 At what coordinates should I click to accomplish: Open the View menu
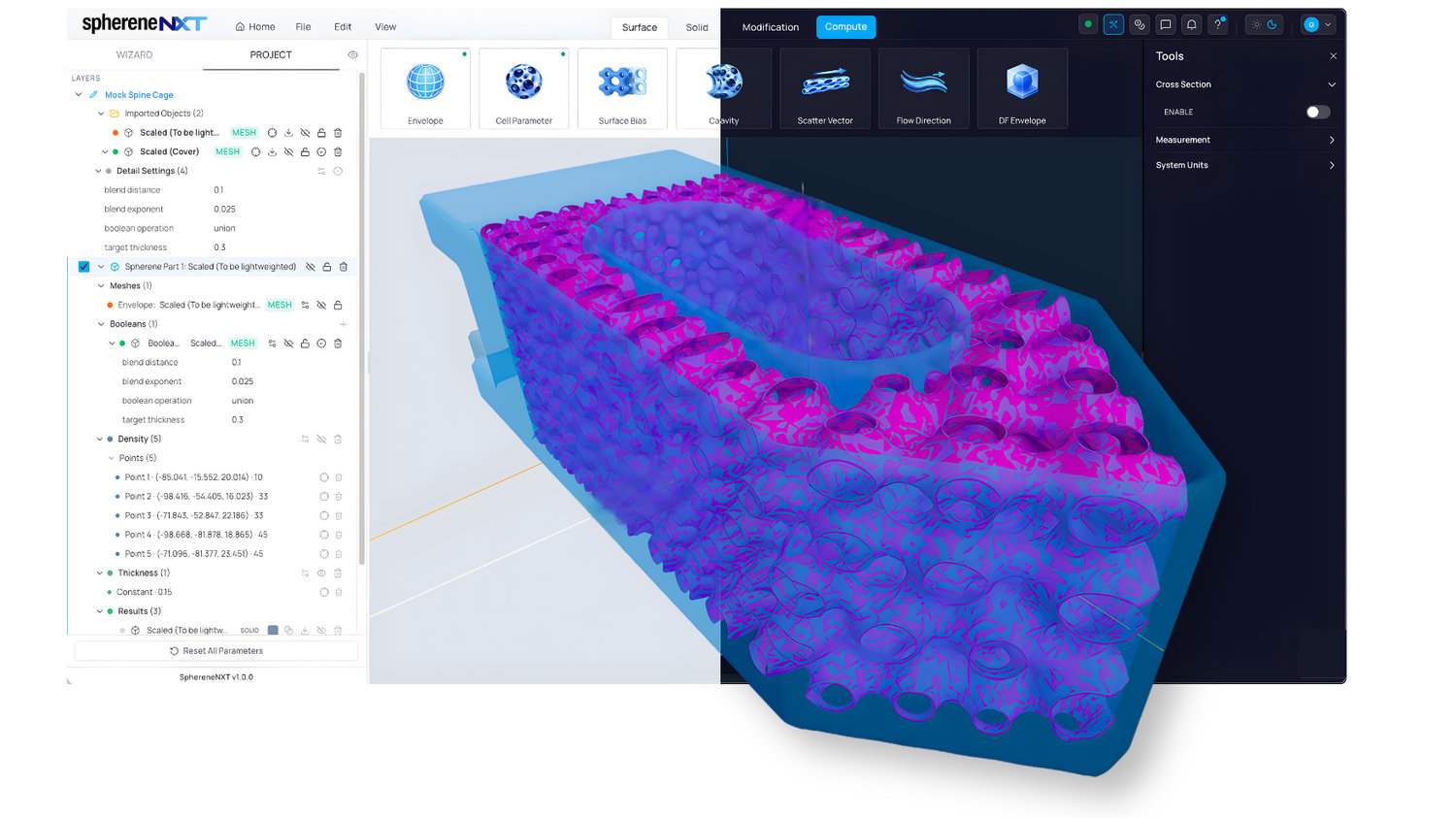point(385,27)
